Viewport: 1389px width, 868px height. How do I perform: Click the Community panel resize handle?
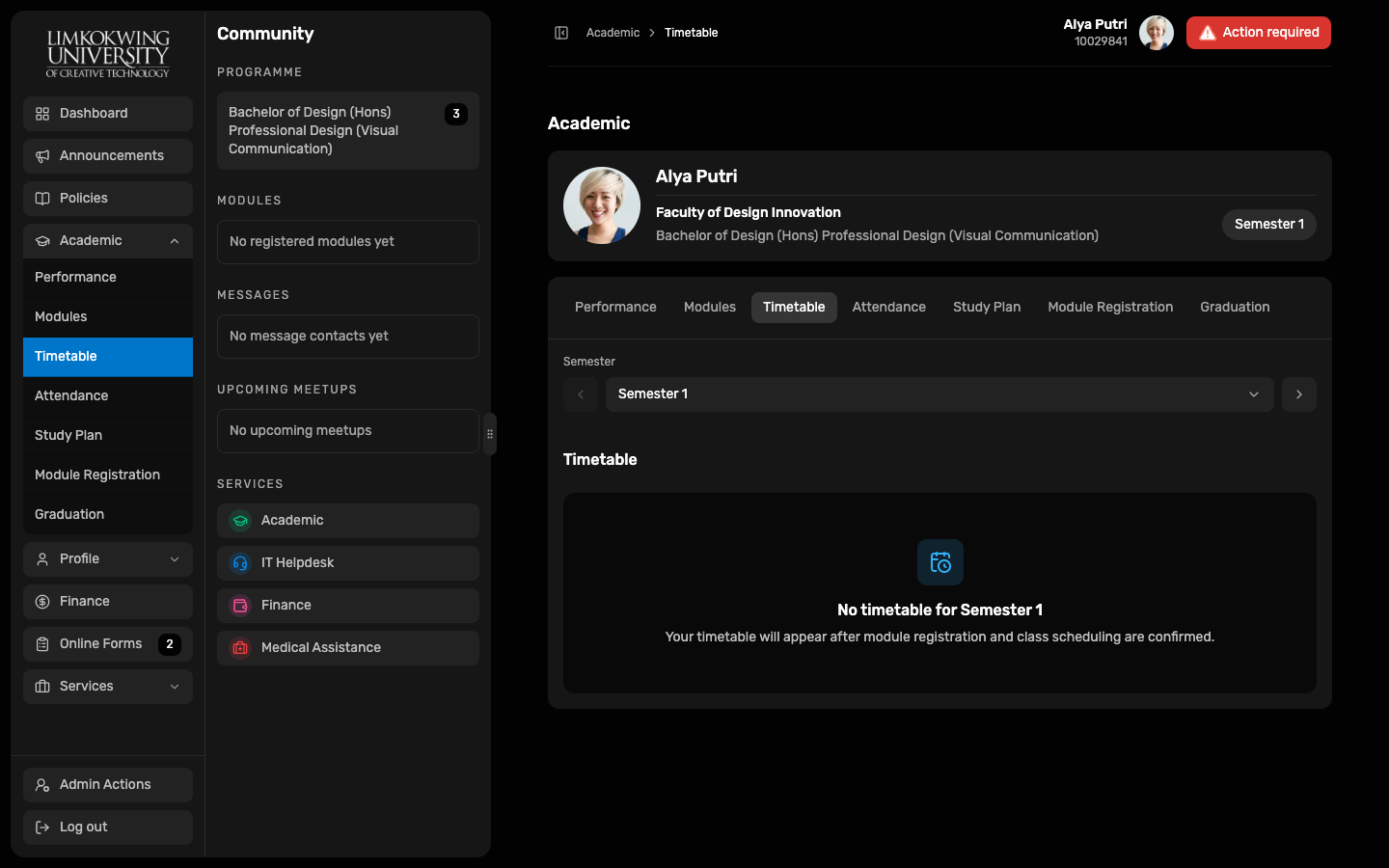point(490,434)
